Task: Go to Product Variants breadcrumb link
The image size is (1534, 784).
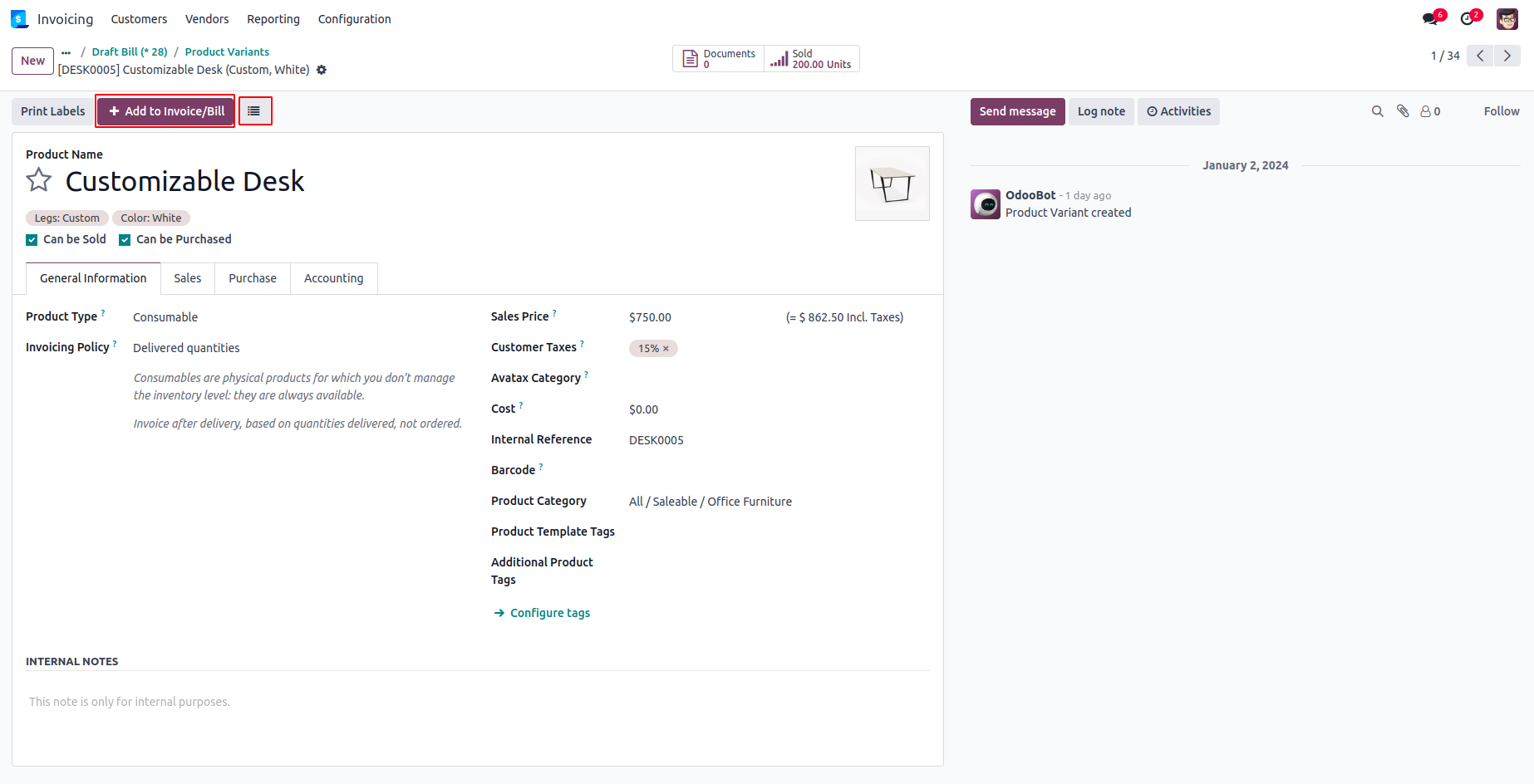Action: pyautogui.click(x=227, y=51)
